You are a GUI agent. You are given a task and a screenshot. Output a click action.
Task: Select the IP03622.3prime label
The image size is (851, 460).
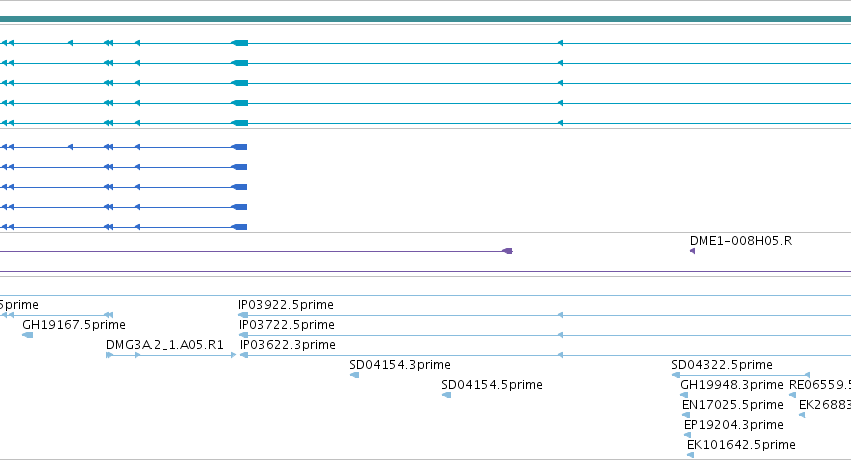tap(288, 345)
